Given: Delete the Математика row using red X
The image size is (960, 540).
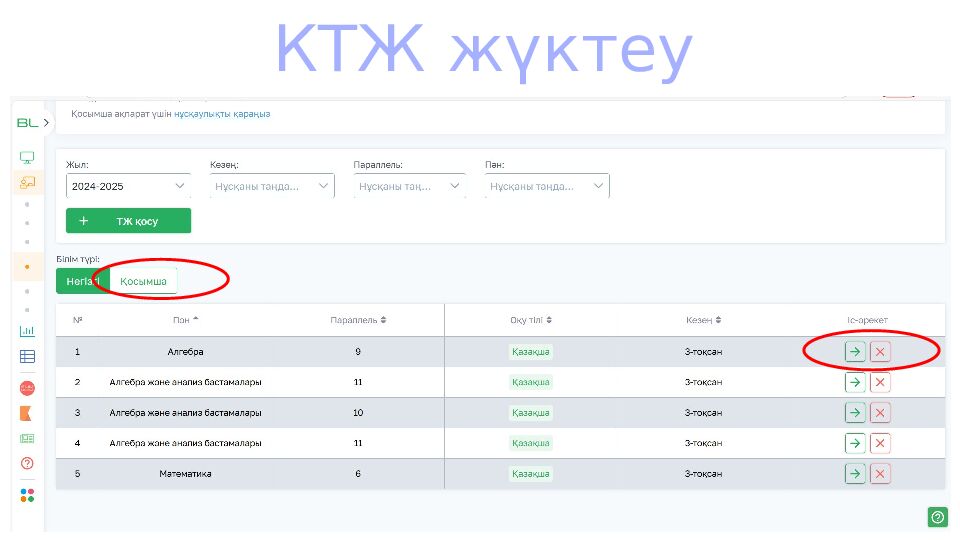Looking at the screenshot, I should [x=880, y=473].
